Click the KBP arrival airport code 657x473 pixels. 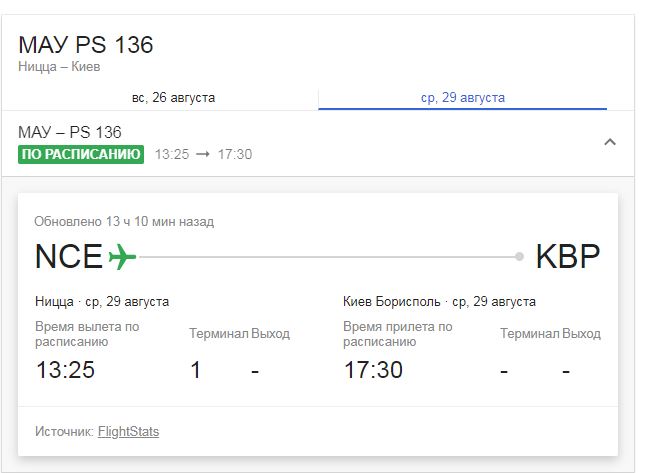tap(567, 257)
